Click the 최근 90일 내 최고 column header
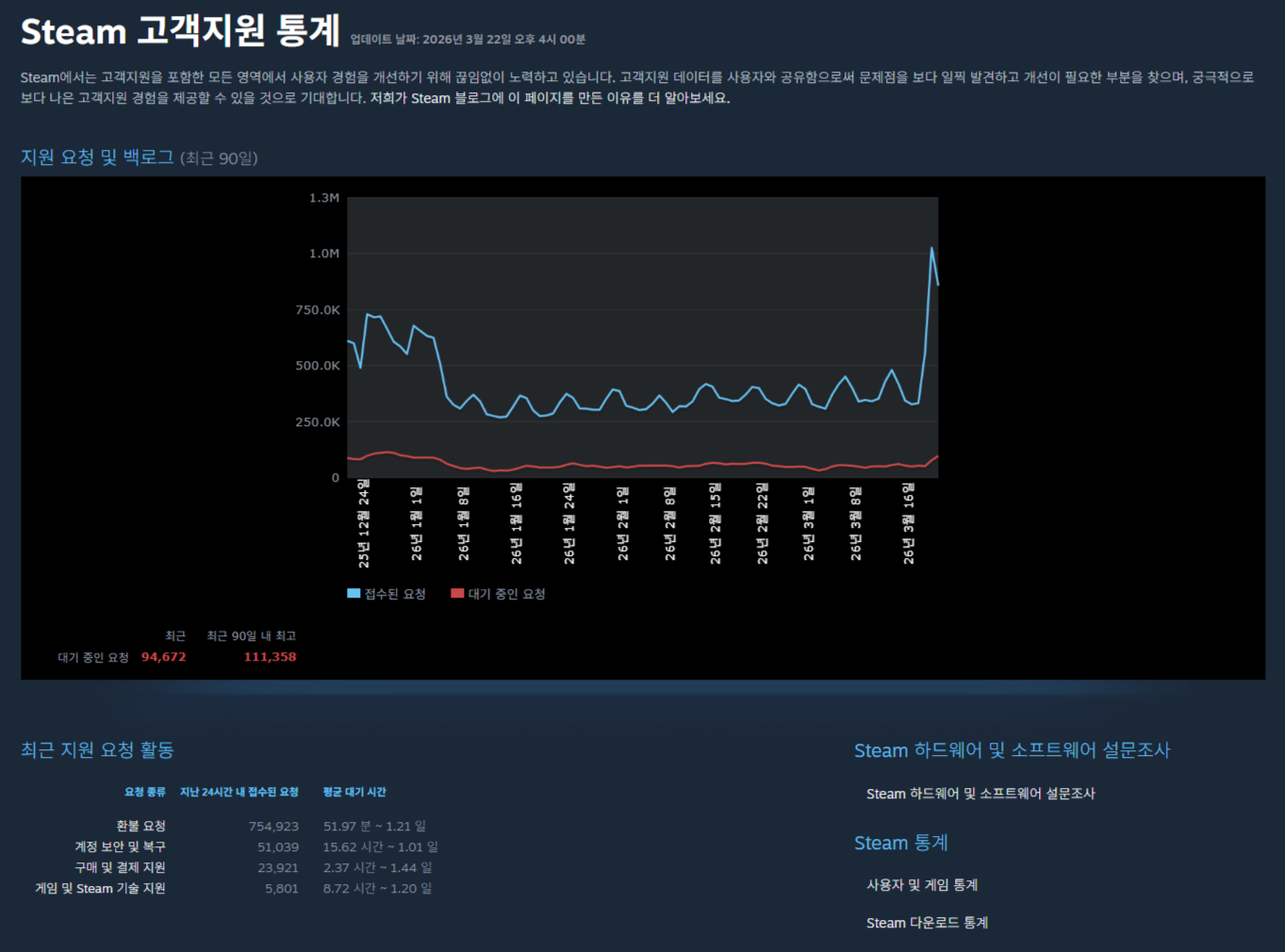Screen dimensions: 1285x952 (x=252, y=636)
